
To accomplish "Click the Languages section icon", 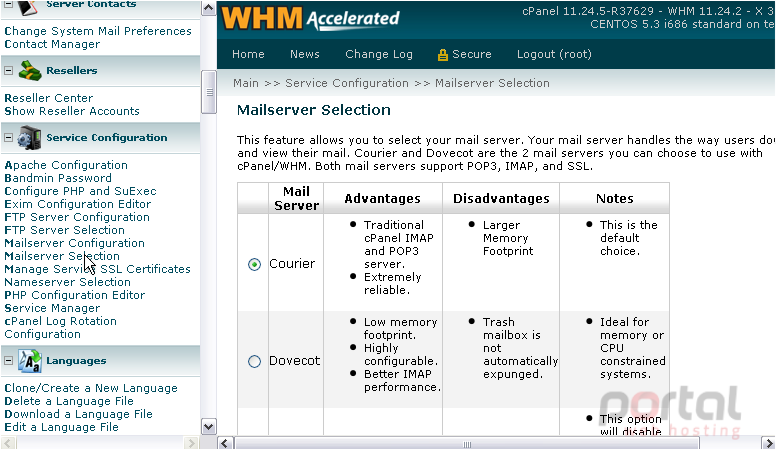I will [30, 361].
